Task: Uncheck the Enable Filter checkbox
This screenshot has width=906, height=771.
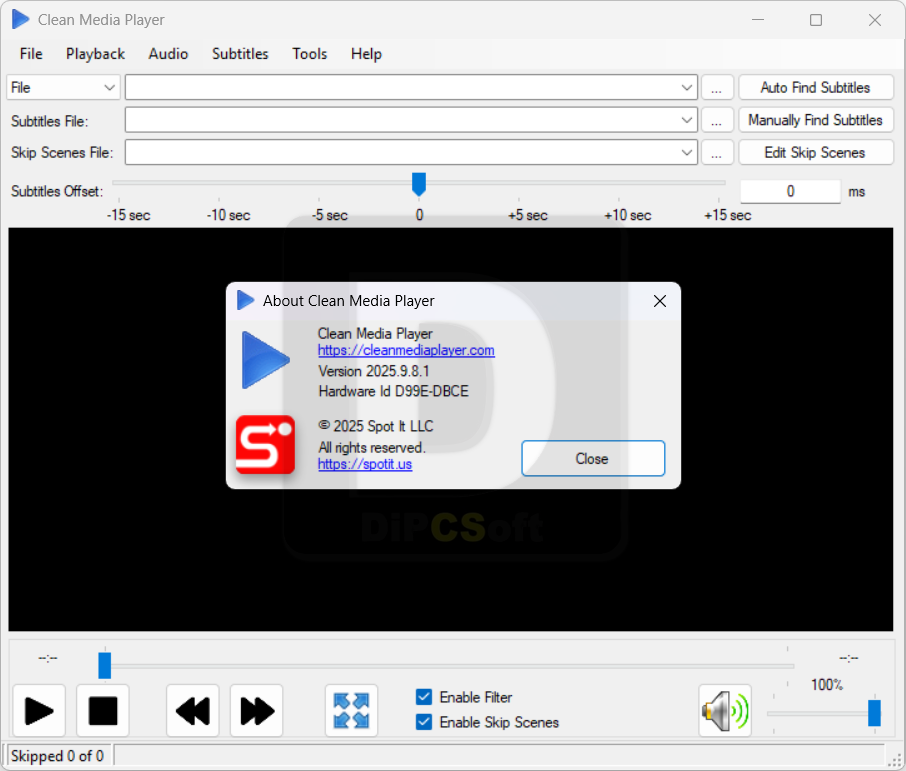Action: (x=424, y=697)
